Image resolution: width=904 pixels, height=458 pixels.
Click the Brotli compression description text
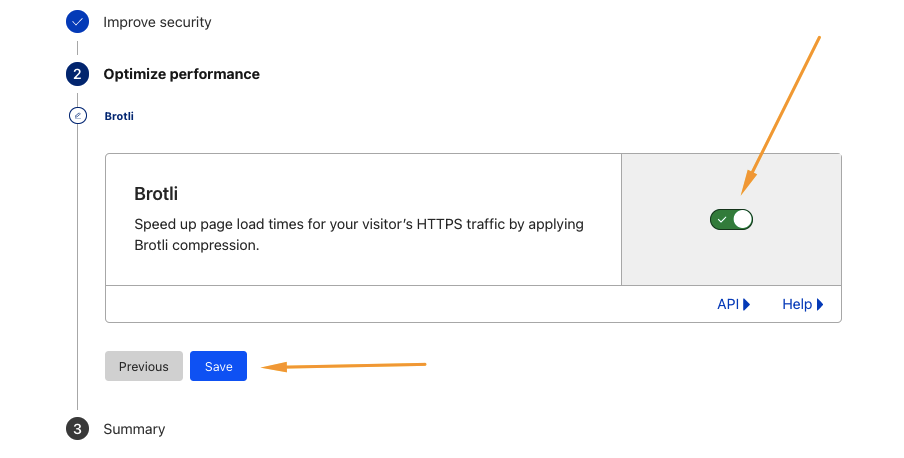[358, 234]
